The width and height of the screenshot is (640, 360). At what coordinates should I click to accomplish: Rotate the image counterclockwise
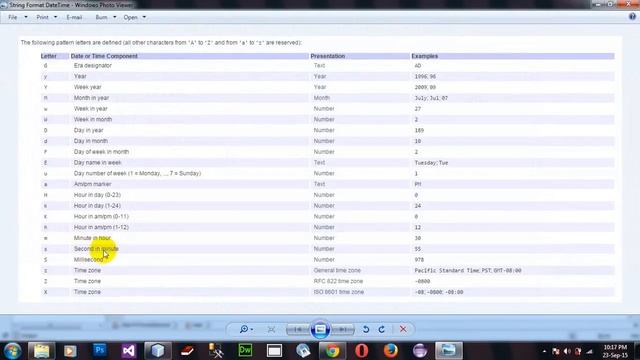[x=366, y=329]
